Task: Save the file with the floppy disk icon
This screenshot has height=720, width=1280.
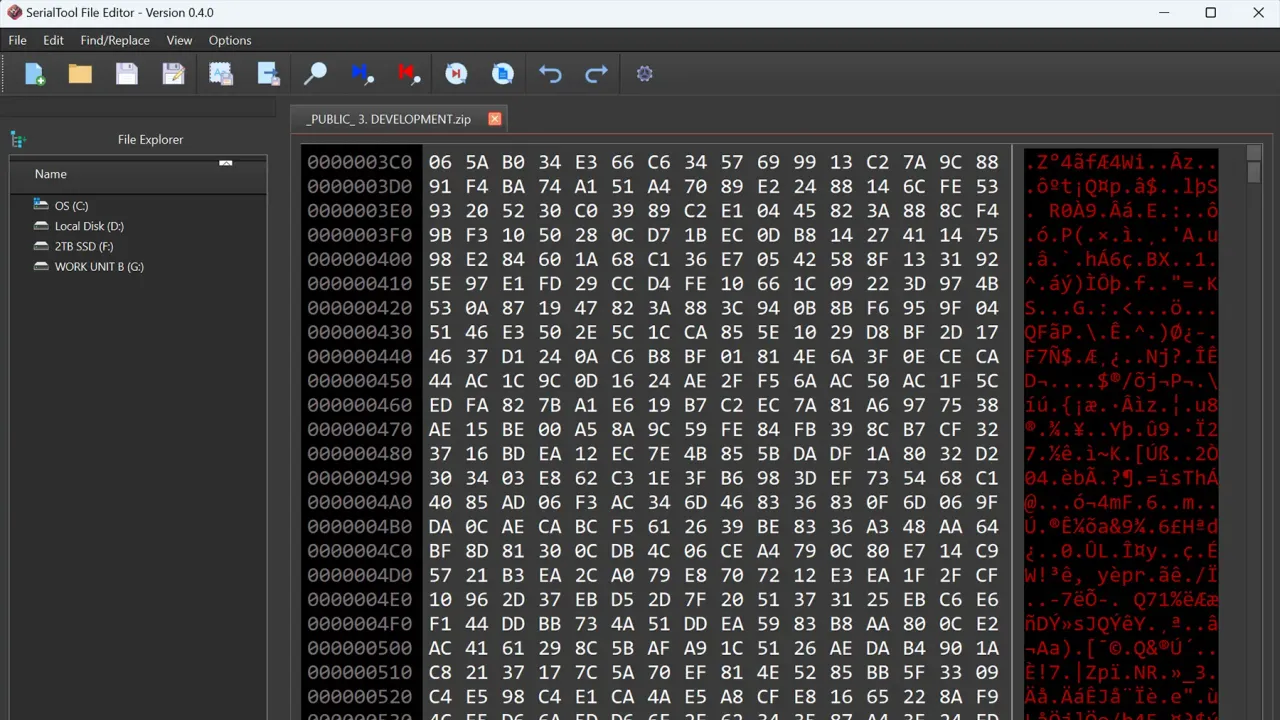Action: pyautogui.click(x=126, y=74)
